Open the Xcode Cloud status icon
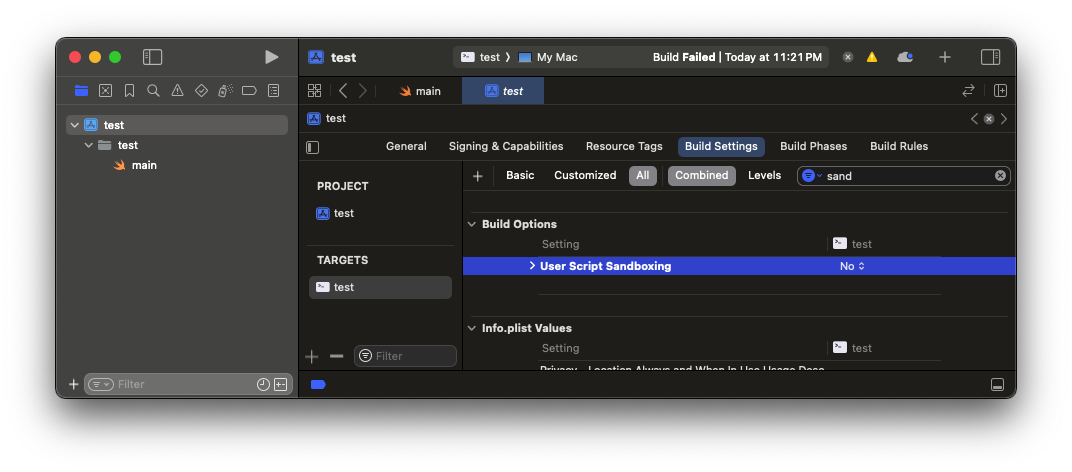 coord(905,57)
